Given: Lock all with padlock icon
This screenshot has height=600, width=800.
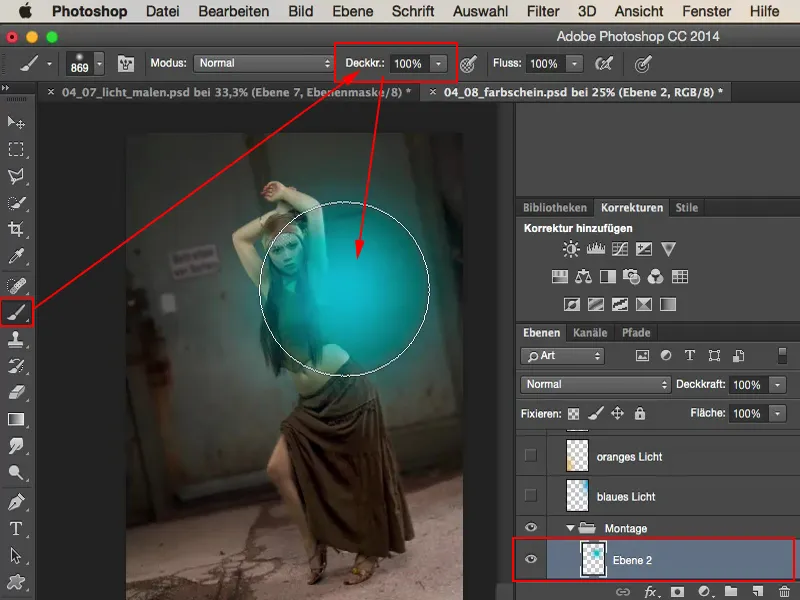Looking at the screenshot, I should coord(640,413).
